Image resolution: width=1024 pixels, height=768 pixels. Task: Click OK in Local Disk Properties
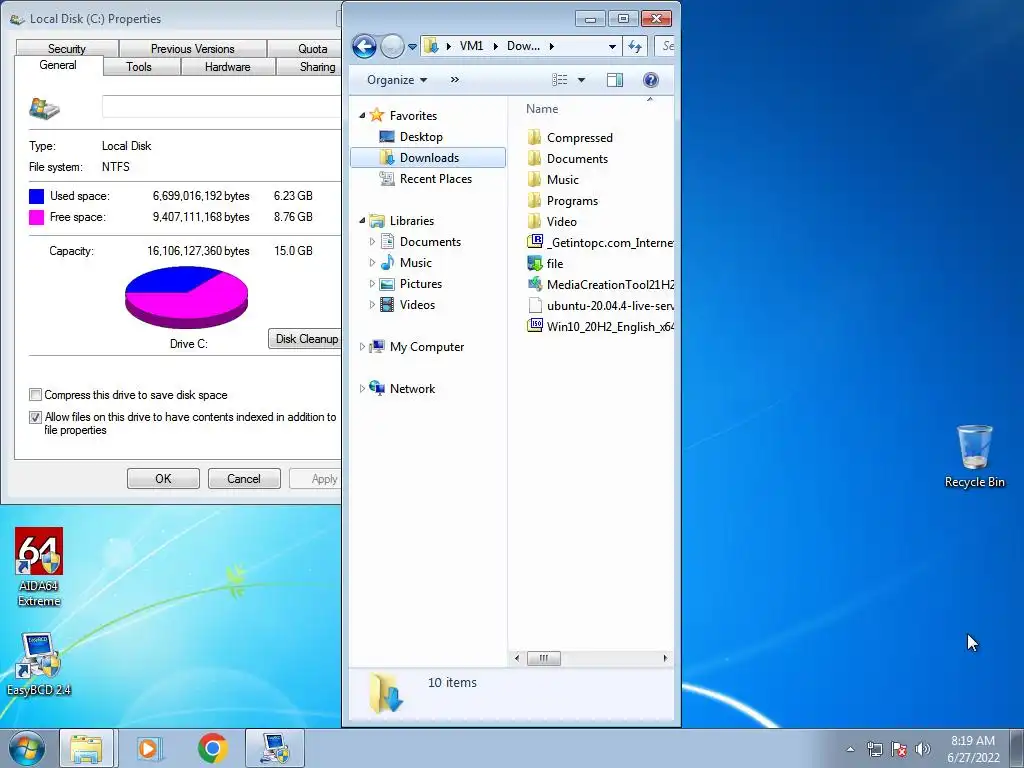click(163, 479)
